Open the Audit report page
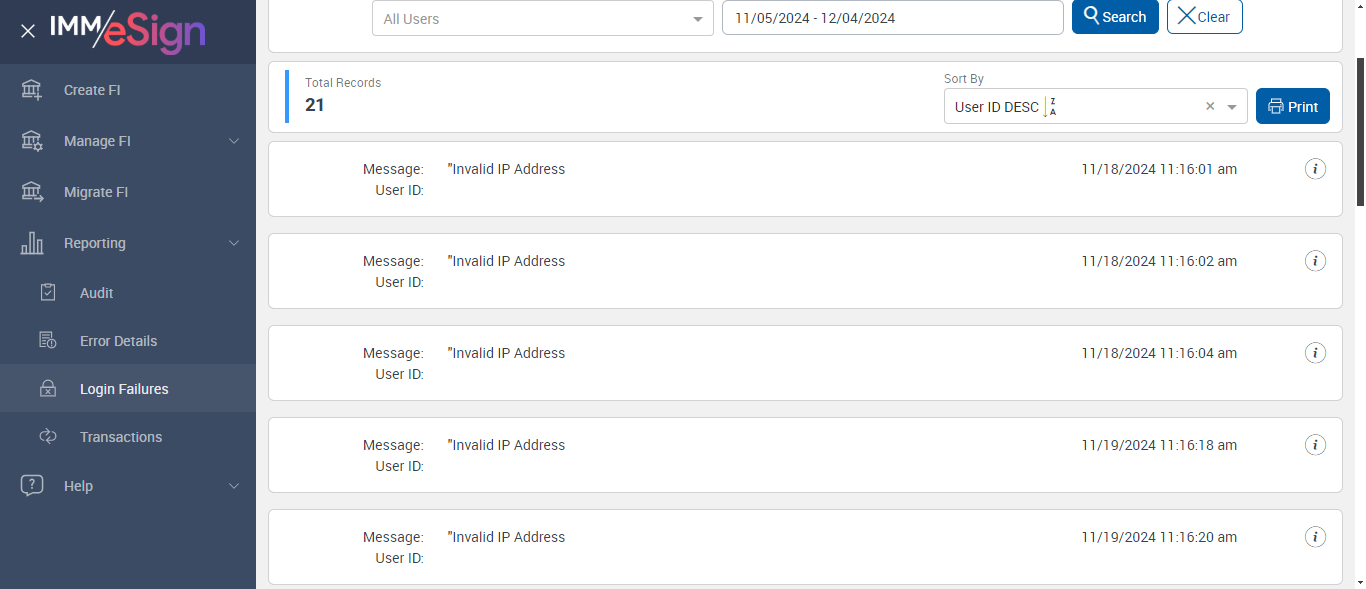1366x589 pixels. tap(96, 293)
